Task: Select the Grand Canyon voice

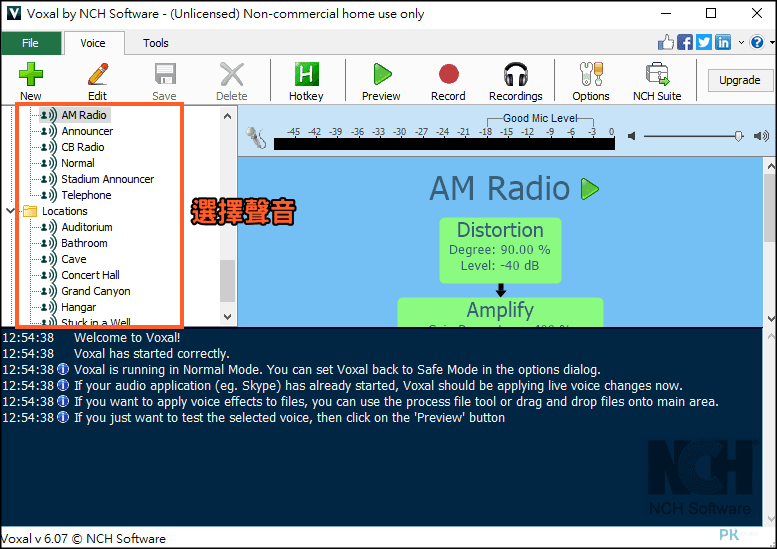Action: [96, 291]
